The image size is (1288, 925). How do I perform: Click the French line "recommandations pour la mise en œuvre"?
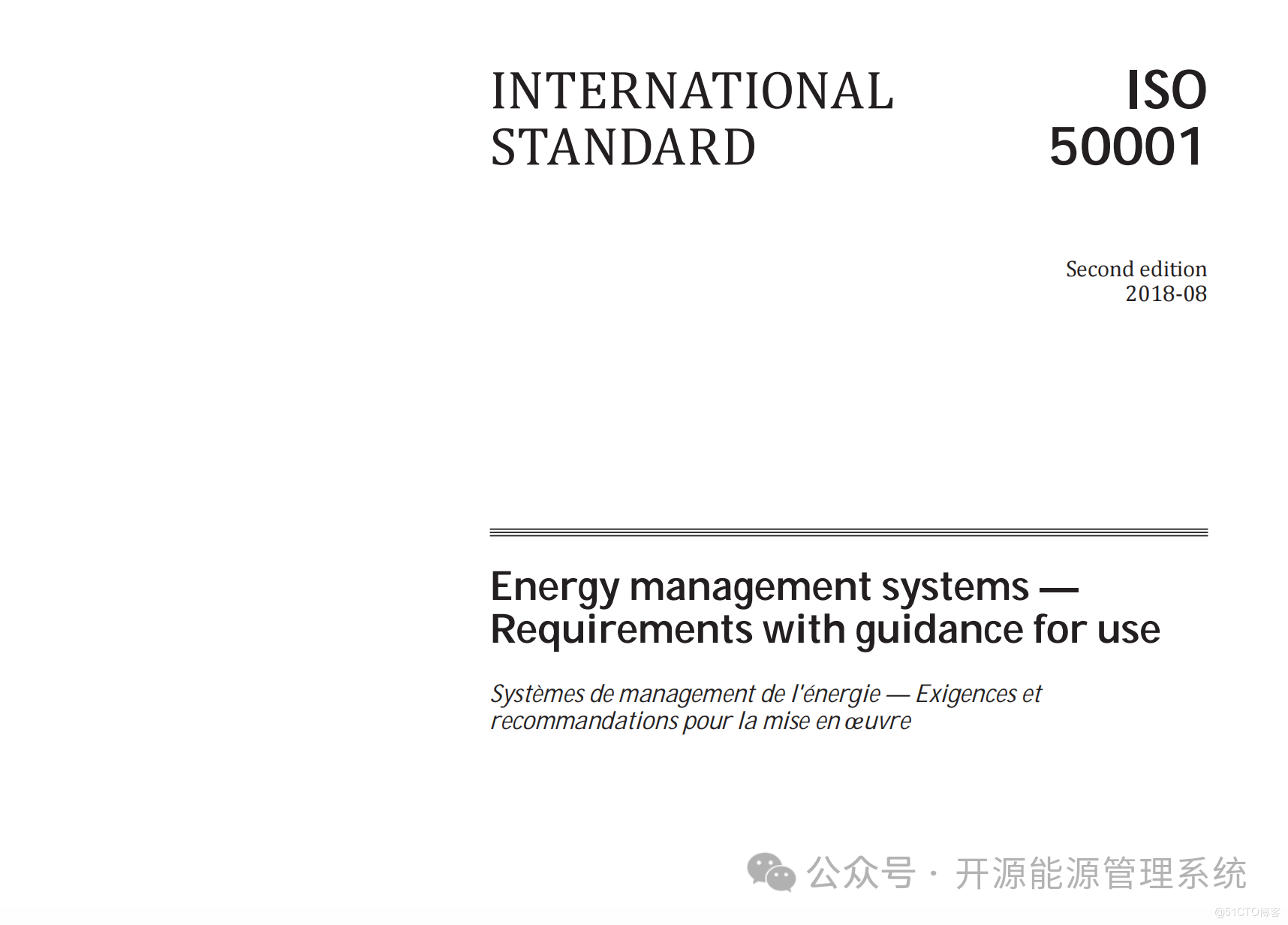(x=701, y=722)
